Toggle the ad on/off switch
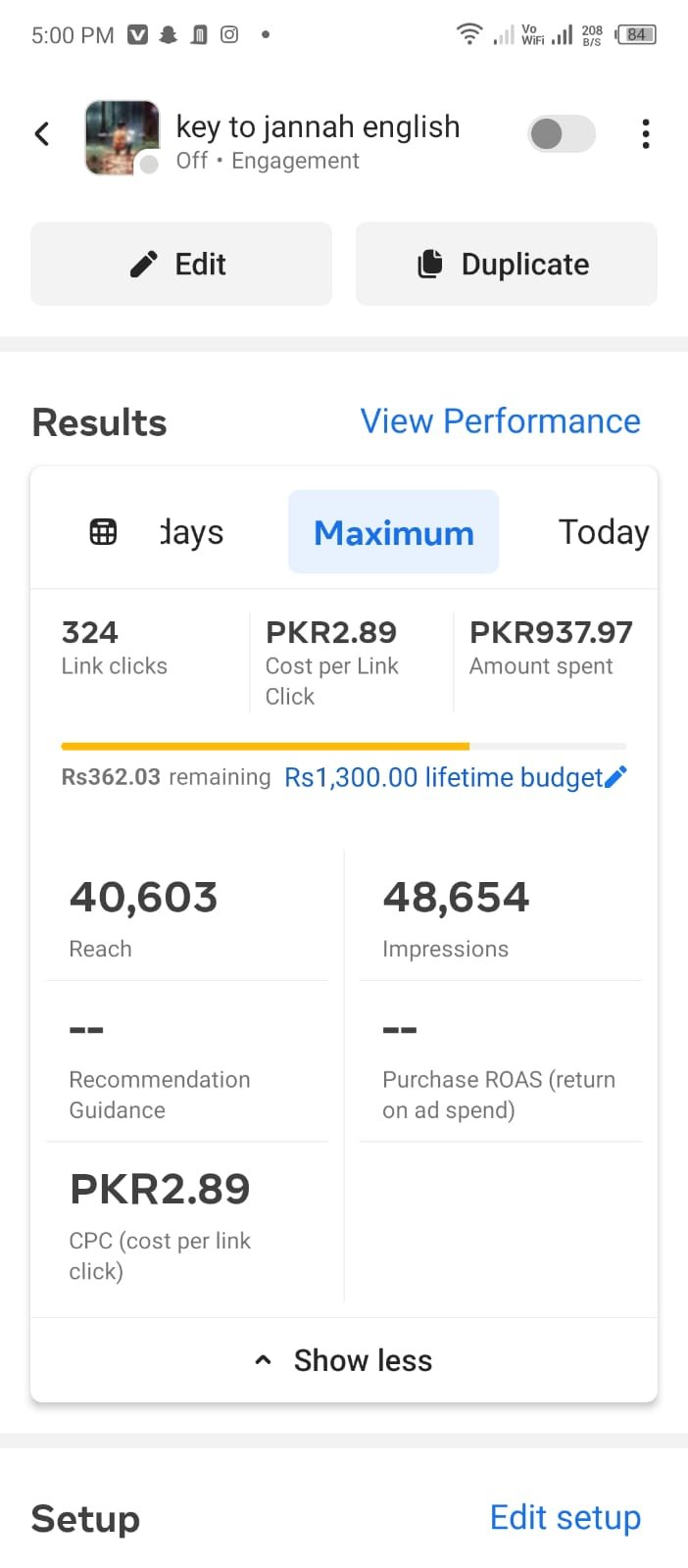Image resolution: width=688 pixels, height=1568 pixels. coord(562,134)
